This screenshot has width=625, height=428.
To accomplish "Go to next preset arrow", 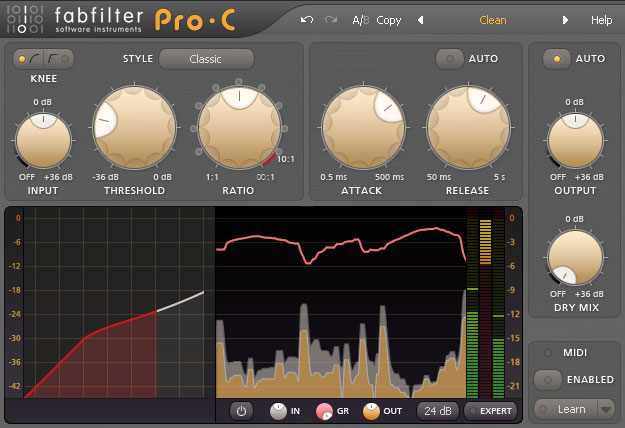I will pos(565,20).
